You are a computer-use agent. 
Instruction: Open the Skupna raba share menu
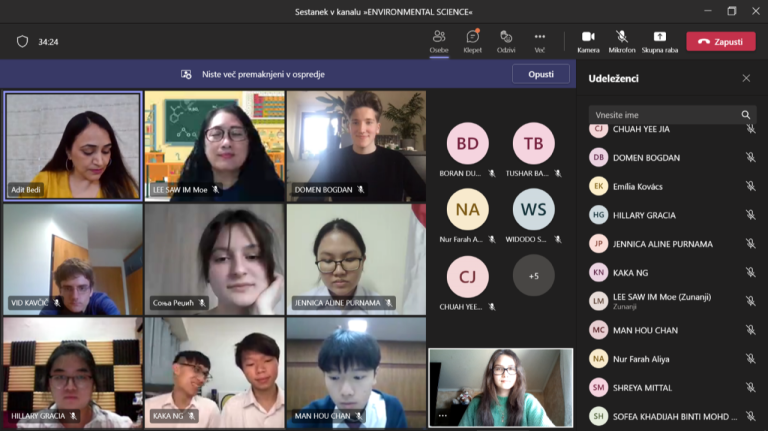click(x=659, y=40)
